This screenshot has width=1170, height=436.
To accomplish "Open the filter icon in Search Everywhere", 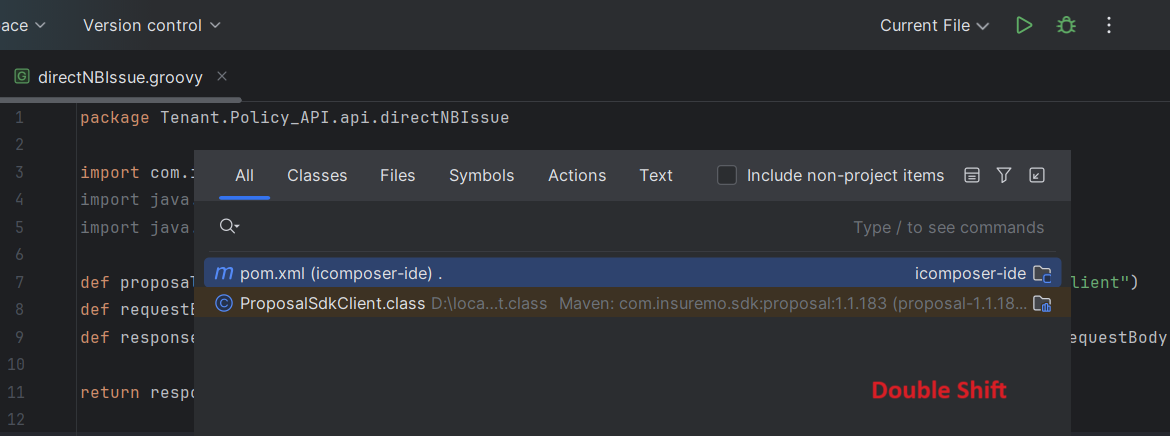I will pos(1004,175).
